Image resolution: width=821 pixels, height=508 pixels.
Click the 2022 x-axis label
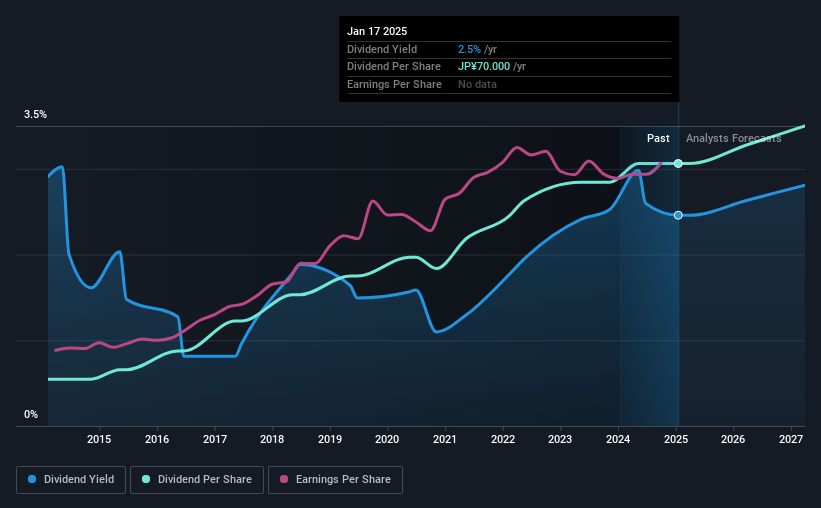(503, 439)
